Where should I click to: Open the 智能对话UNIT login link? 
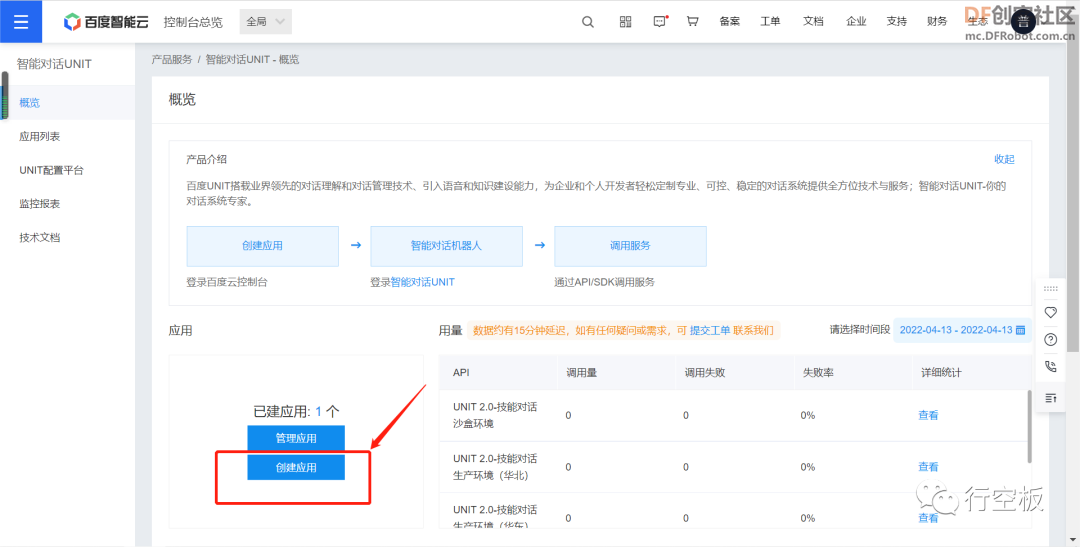(x=423, y=282)
